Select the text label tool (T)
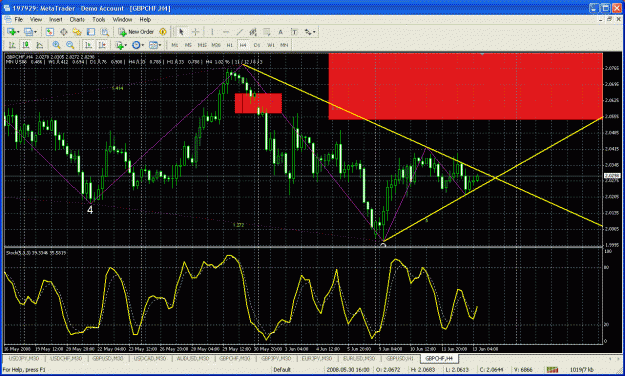The image size is (625, 376). pyautogui.click(x=294, y=32)
